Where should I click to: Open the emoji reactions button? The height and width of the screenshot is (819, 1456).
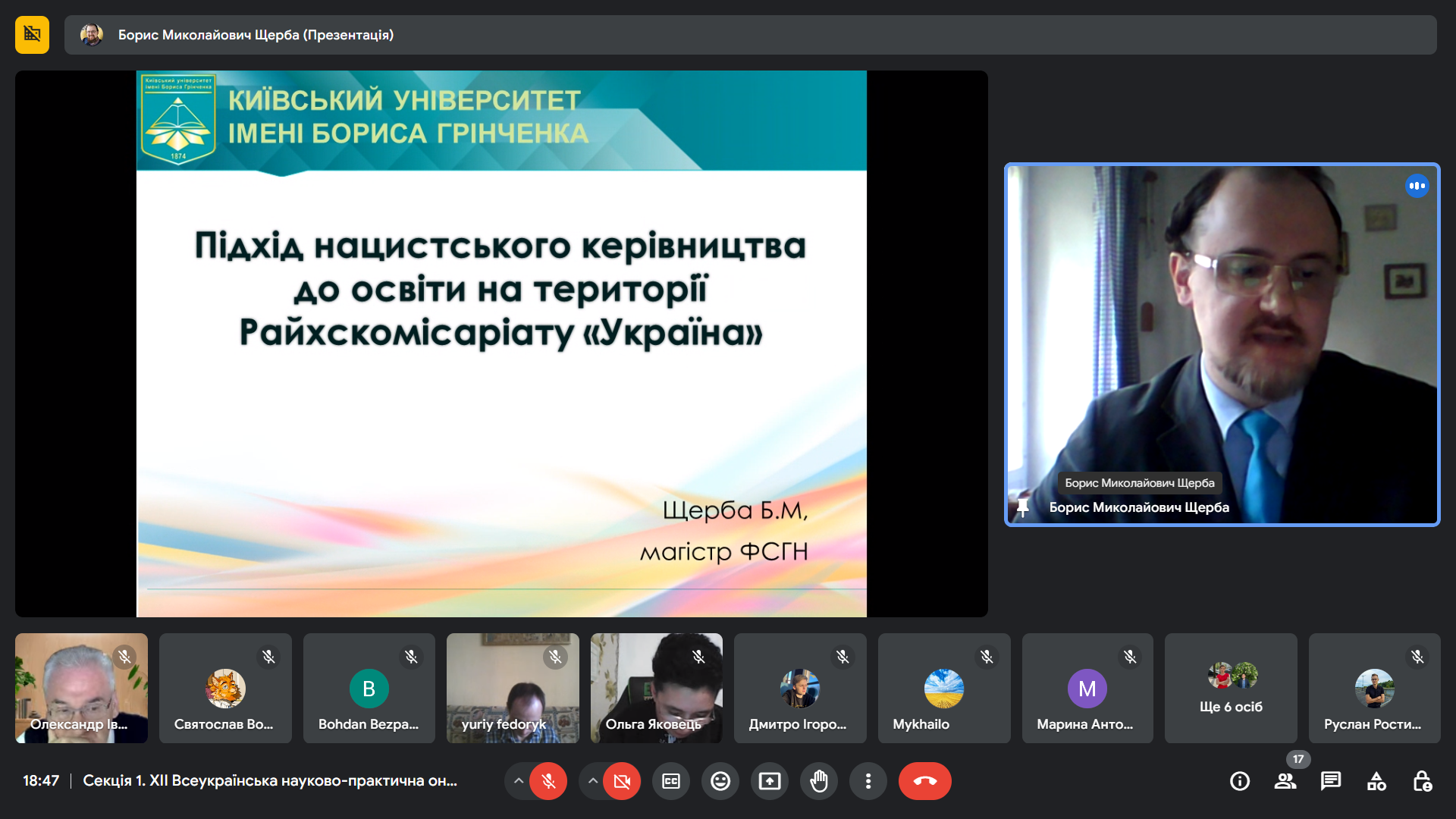(720, 781)
